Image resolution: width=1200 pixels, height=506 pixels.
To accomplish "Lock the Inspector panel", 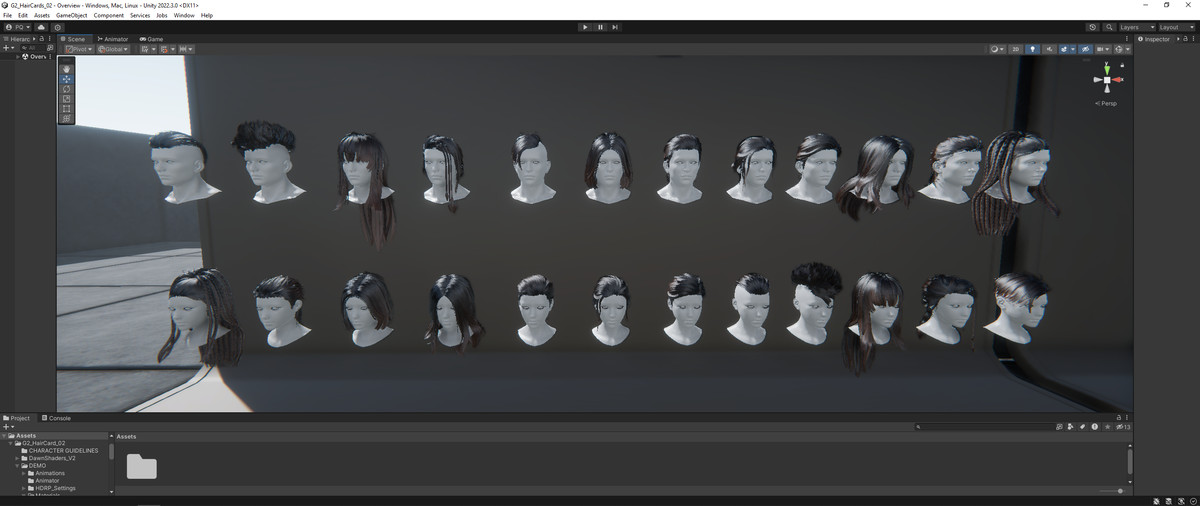I will pos(1185,39).
